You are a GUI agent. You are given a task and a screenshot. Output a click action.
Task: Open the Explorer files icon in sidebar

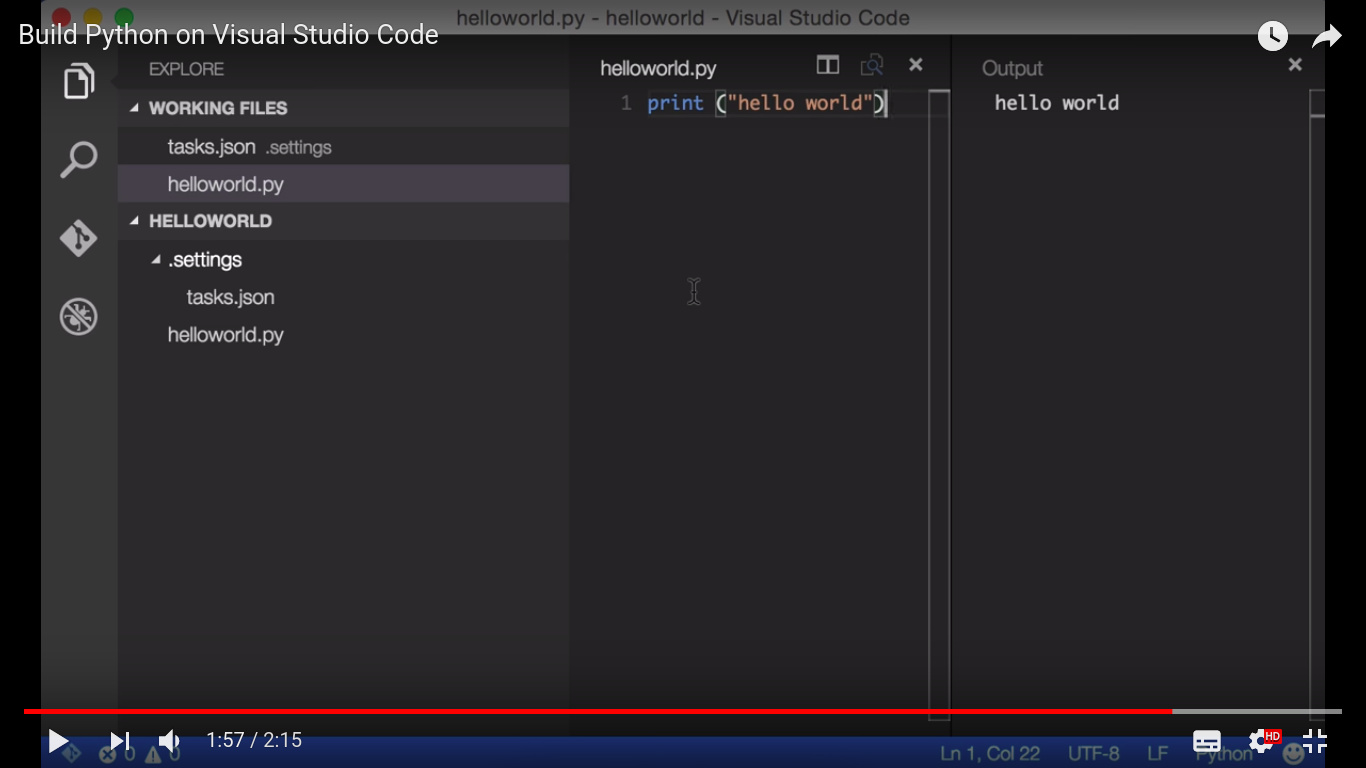point(79,81)
